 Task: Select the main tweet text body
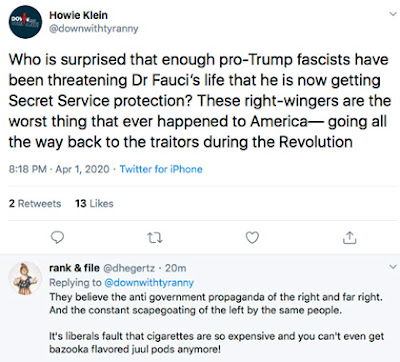(x=199, y=101)
